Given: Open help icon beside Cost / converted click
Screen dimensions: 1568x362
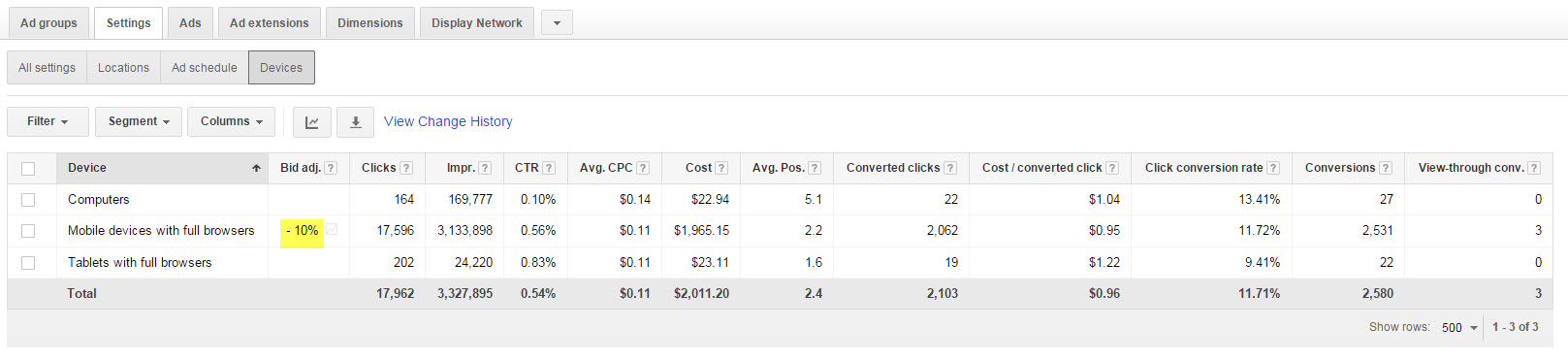Looking at the screenshot, I should tap(1112, 168).
